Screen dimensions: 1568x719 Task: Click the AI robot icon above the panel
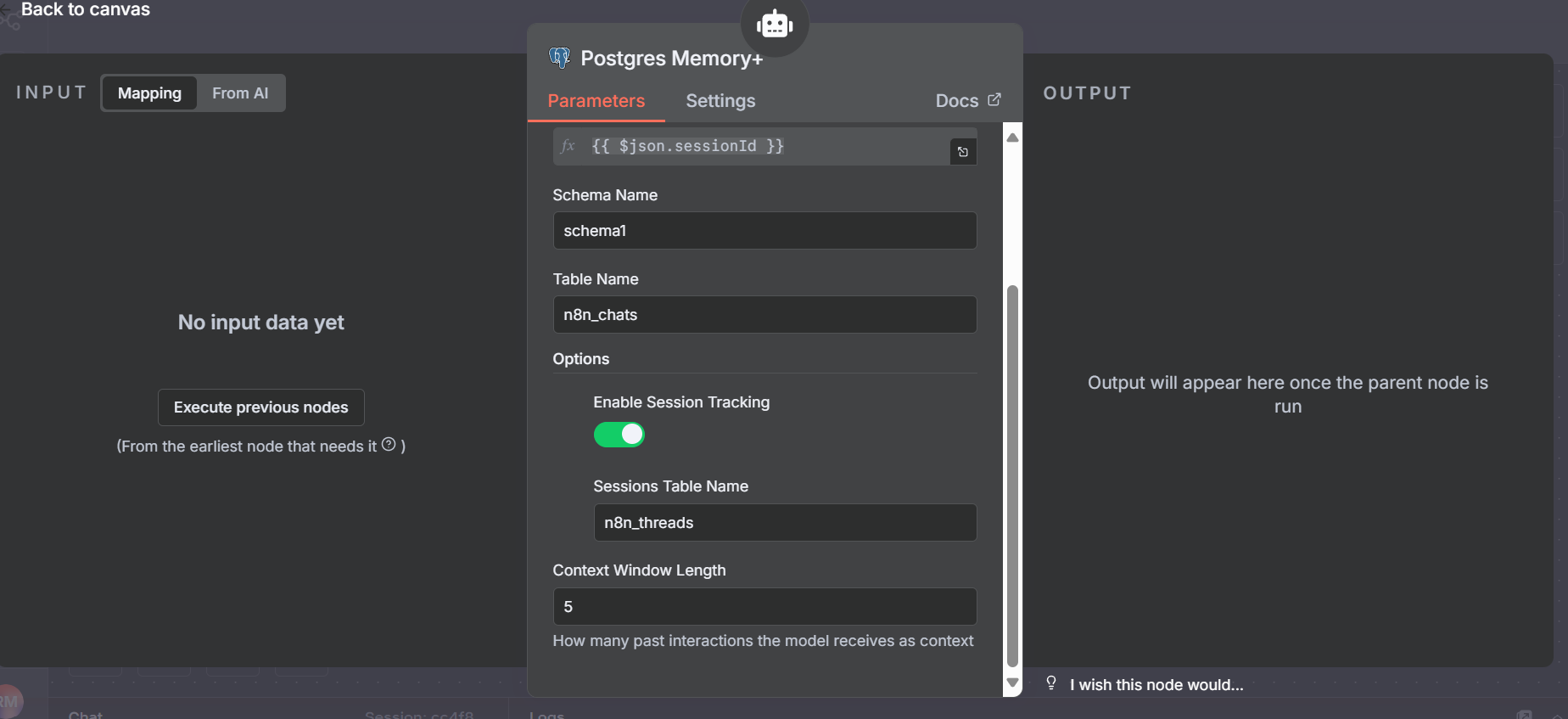tap(775, 24)
